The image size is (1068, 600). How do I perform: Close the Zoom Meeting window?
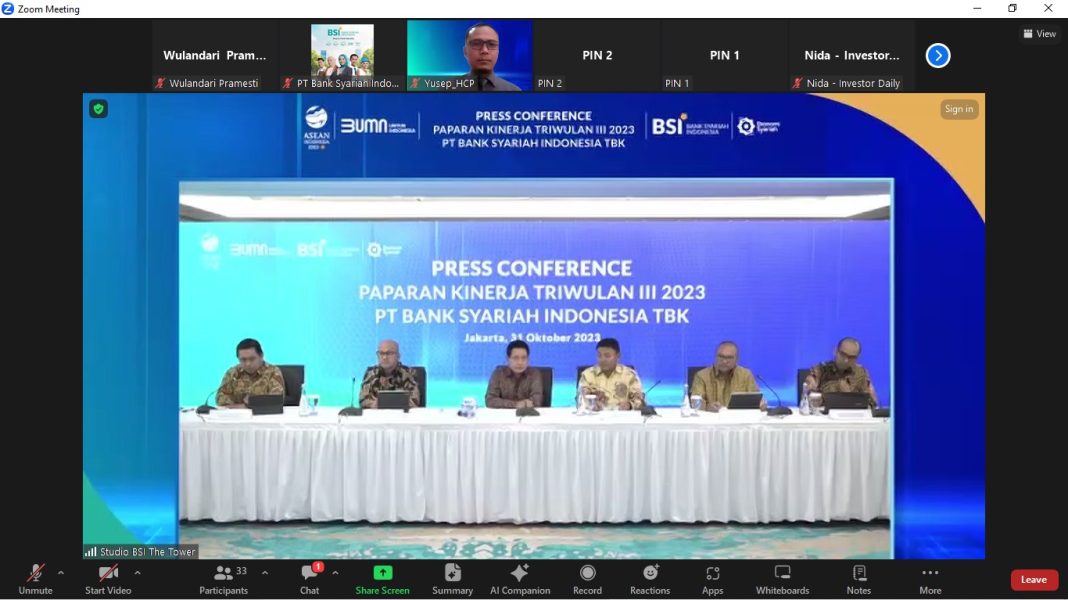pos(1048,9)
